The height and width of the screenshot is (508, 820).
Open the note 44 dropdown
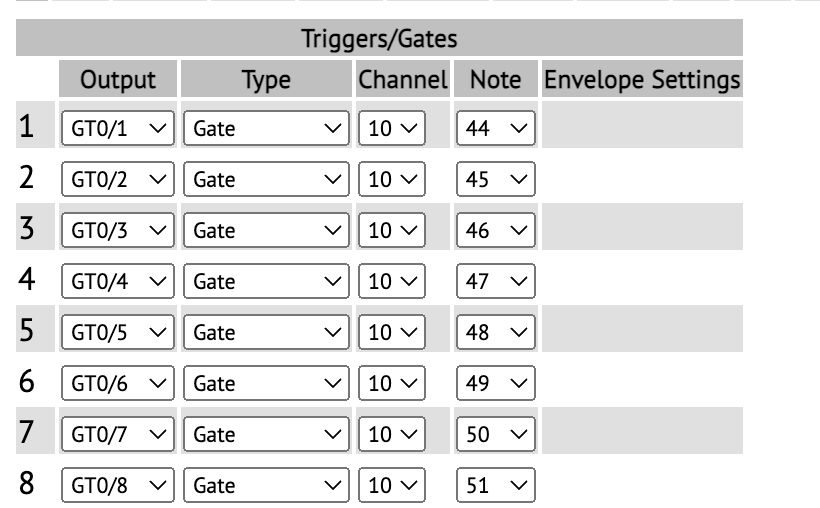click(496, 129)
